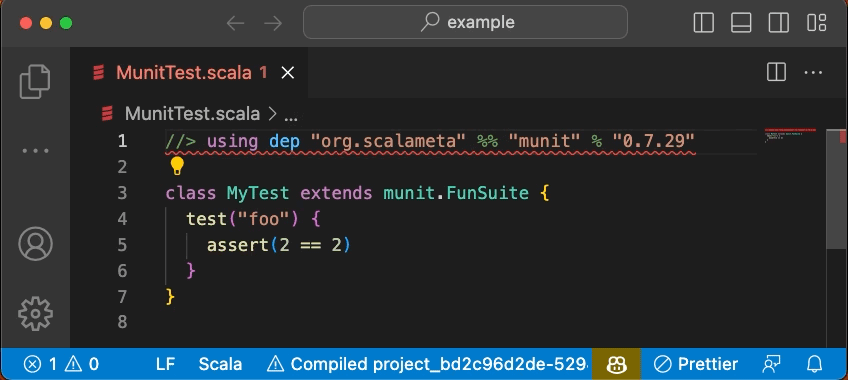Click the 'dep' keyword in line 1

284,142
